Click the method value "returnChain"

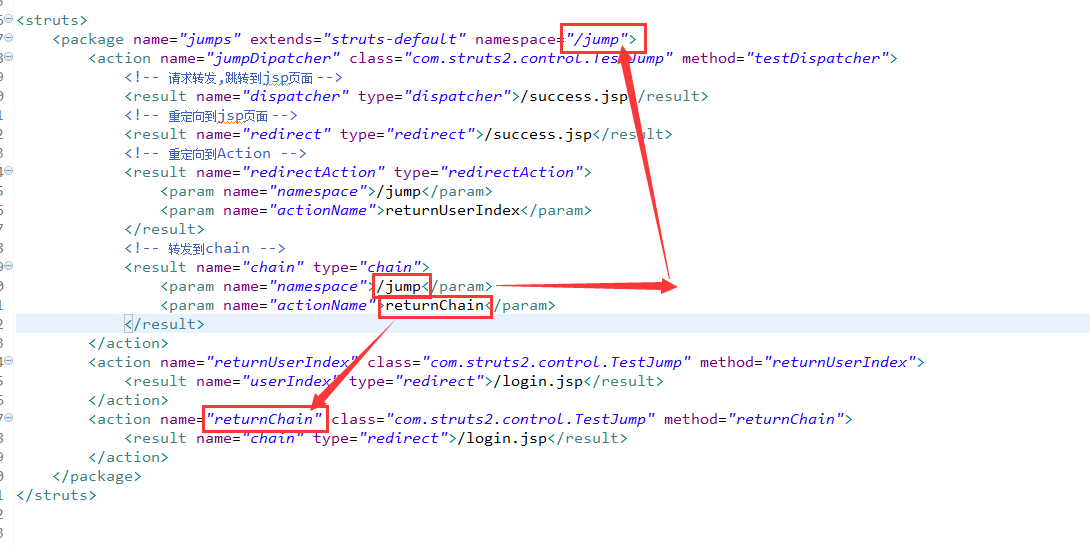coord(787,420)
